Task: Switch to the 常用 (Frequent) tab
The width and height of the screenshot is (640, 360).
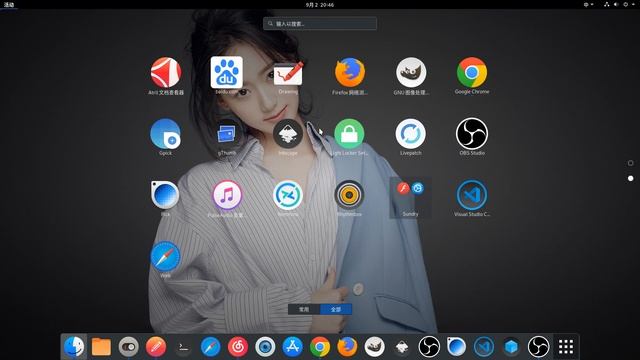Action: (304, 309)
